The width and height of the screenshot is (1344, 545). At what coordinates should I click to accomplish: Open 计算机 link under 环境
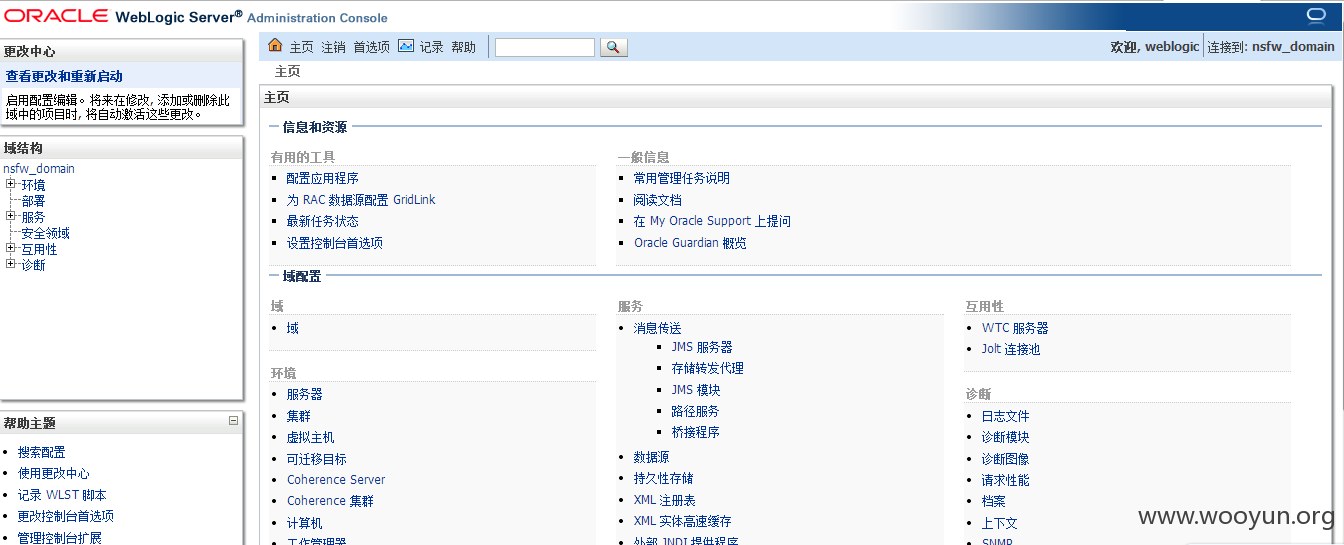click(x=304, y=523)
